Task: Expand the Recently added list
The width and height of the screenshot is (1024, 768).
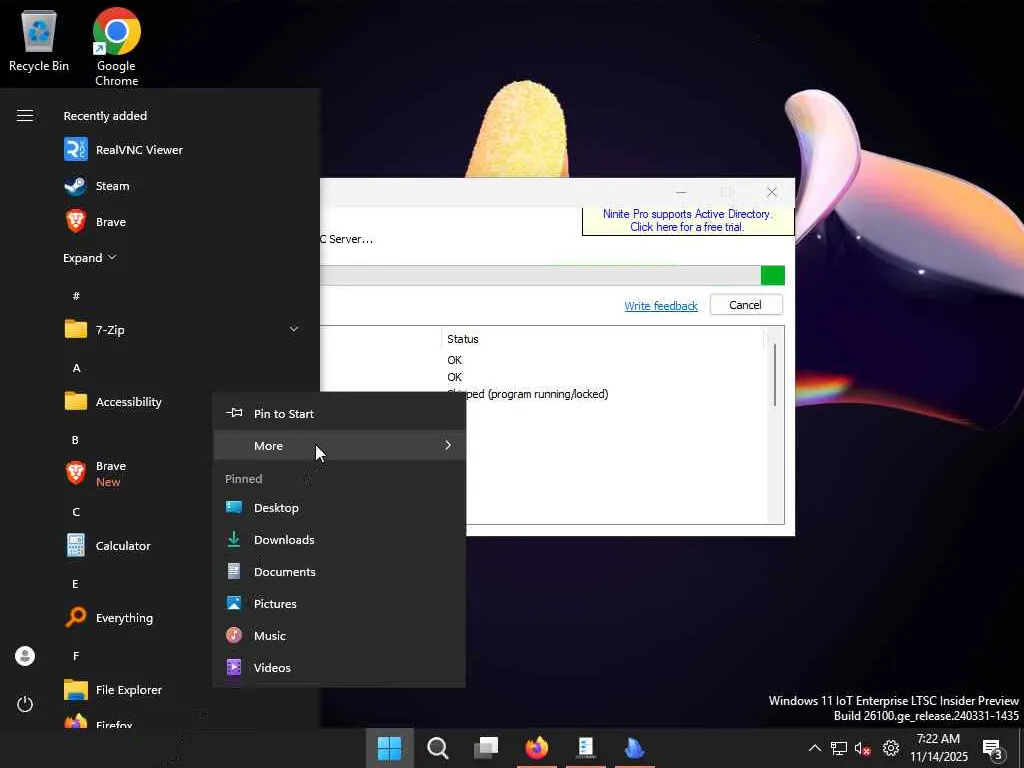Action: 89,258
